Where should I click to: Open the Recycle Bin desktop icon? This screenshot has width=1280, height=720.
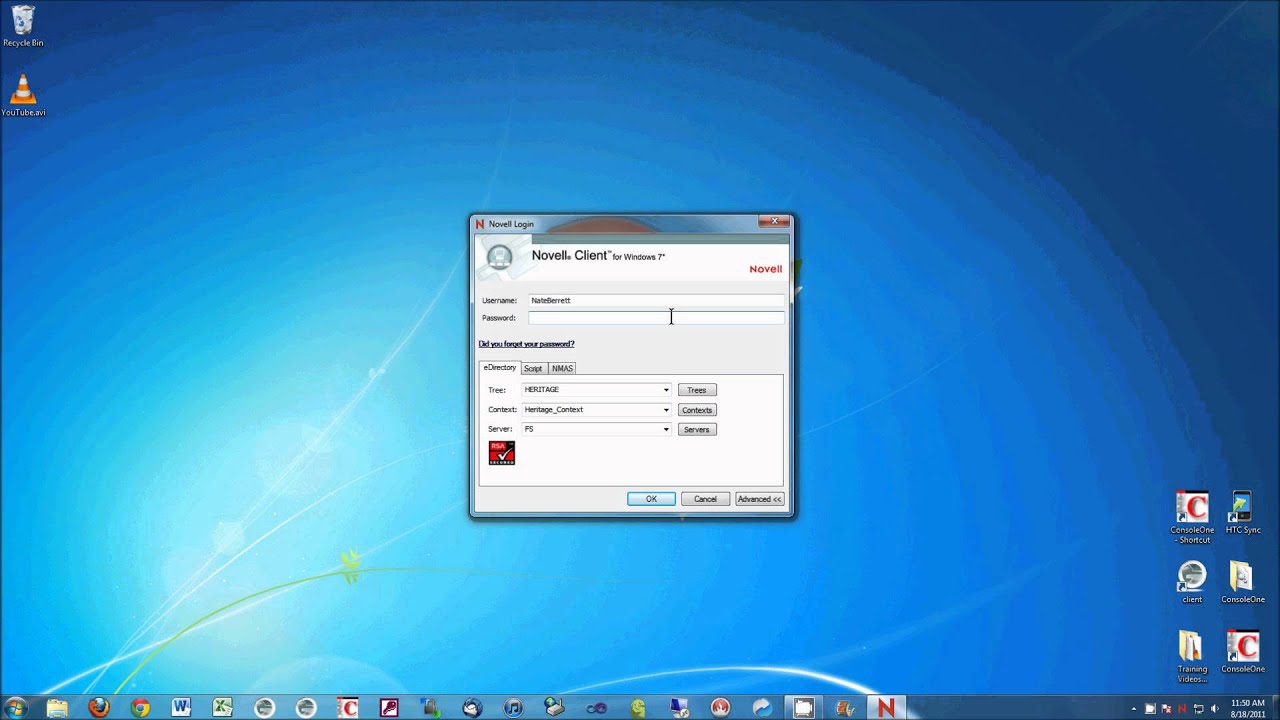tap(22, 26)
